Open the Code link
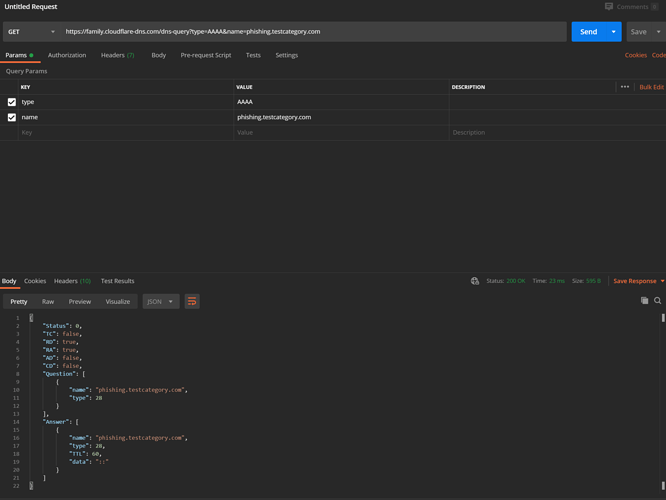Screen dimensions: 666x500 (659, 55)
